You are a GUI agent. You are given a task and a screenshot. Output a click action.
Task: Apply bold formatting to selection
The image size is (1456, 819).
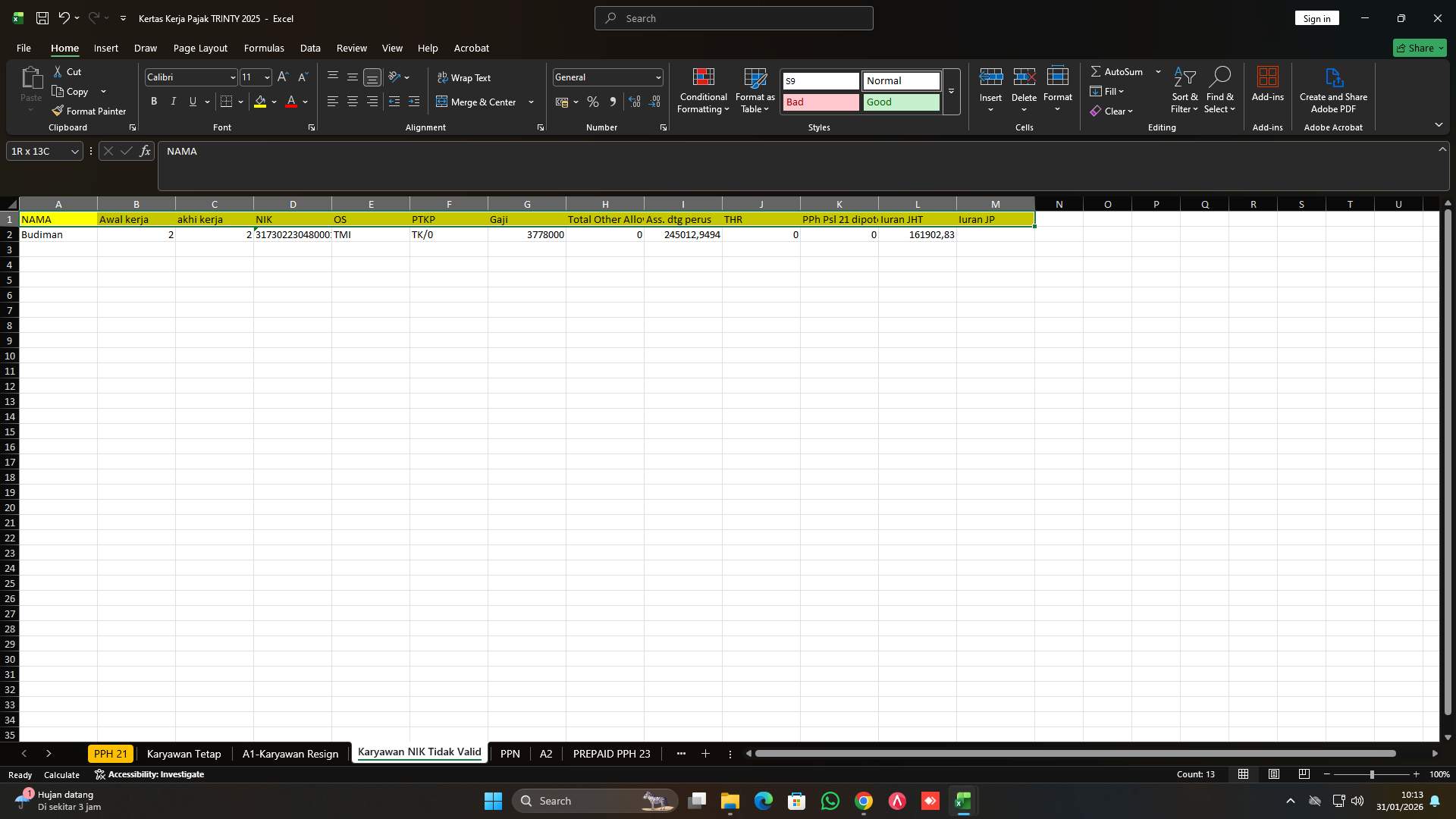(x=153, y=101)
